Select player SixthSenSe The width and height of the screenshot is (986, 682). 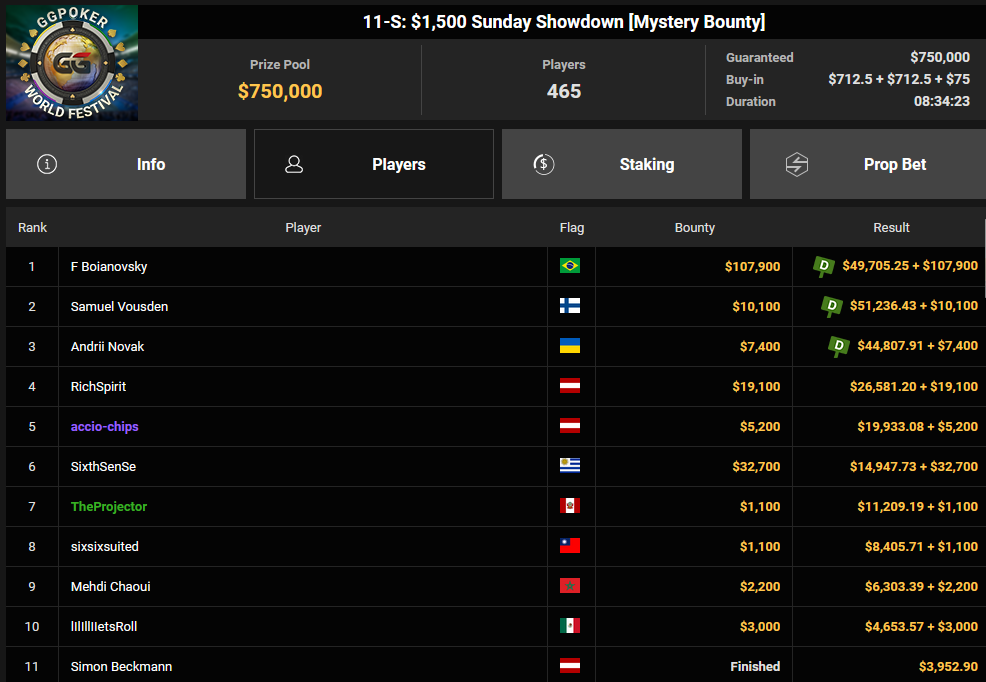[x=103, y=466]
